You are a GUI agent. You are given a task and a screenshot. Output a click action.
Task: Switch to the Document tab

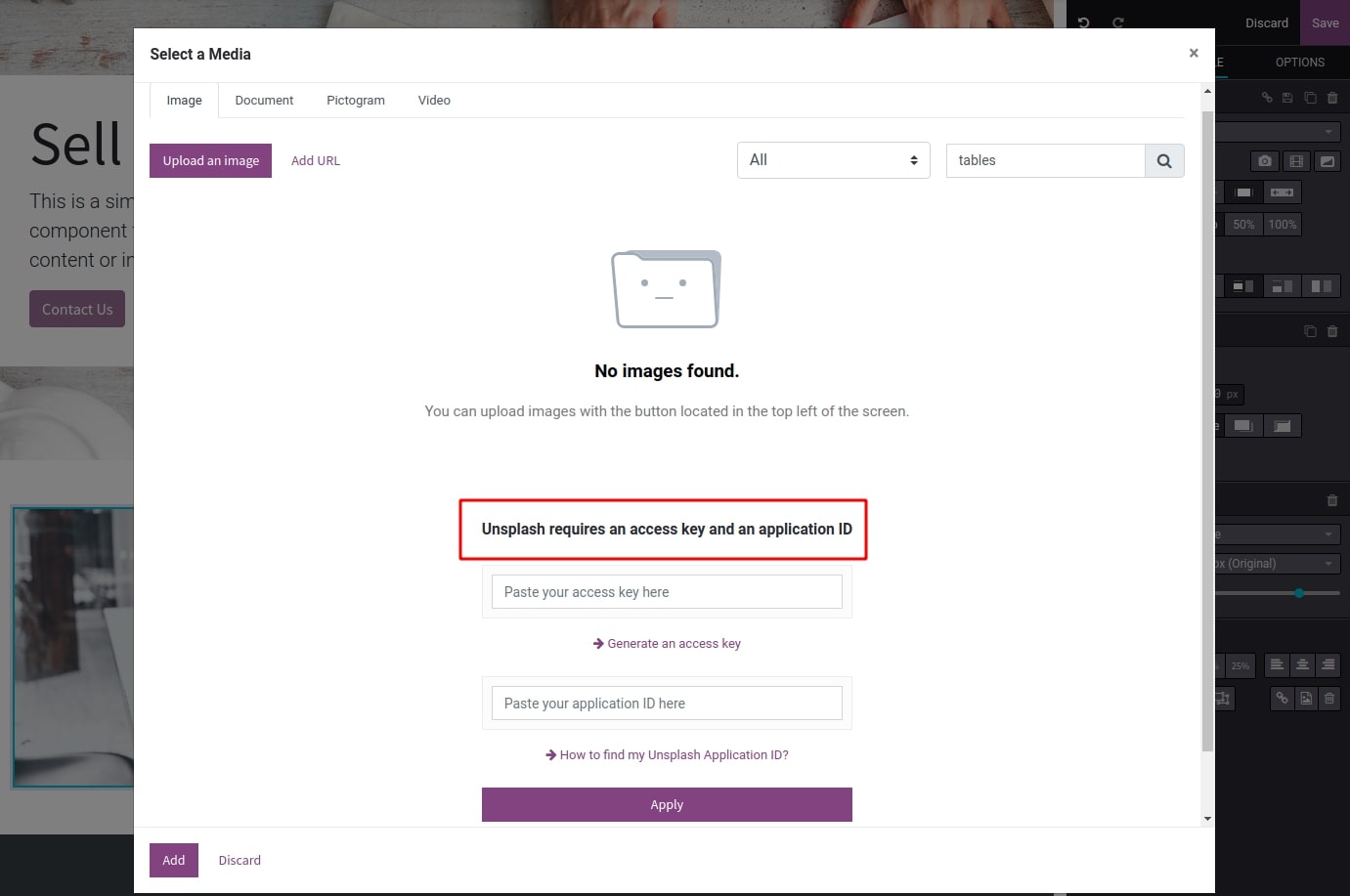(264, 100)
